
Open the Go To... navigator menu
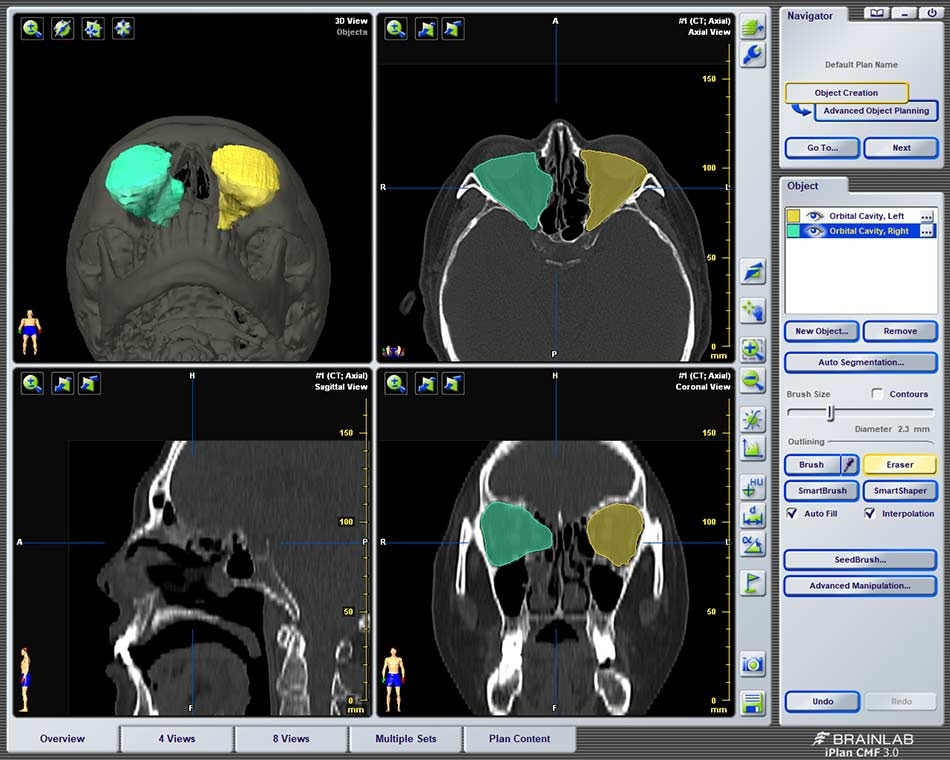click(821, 148)
